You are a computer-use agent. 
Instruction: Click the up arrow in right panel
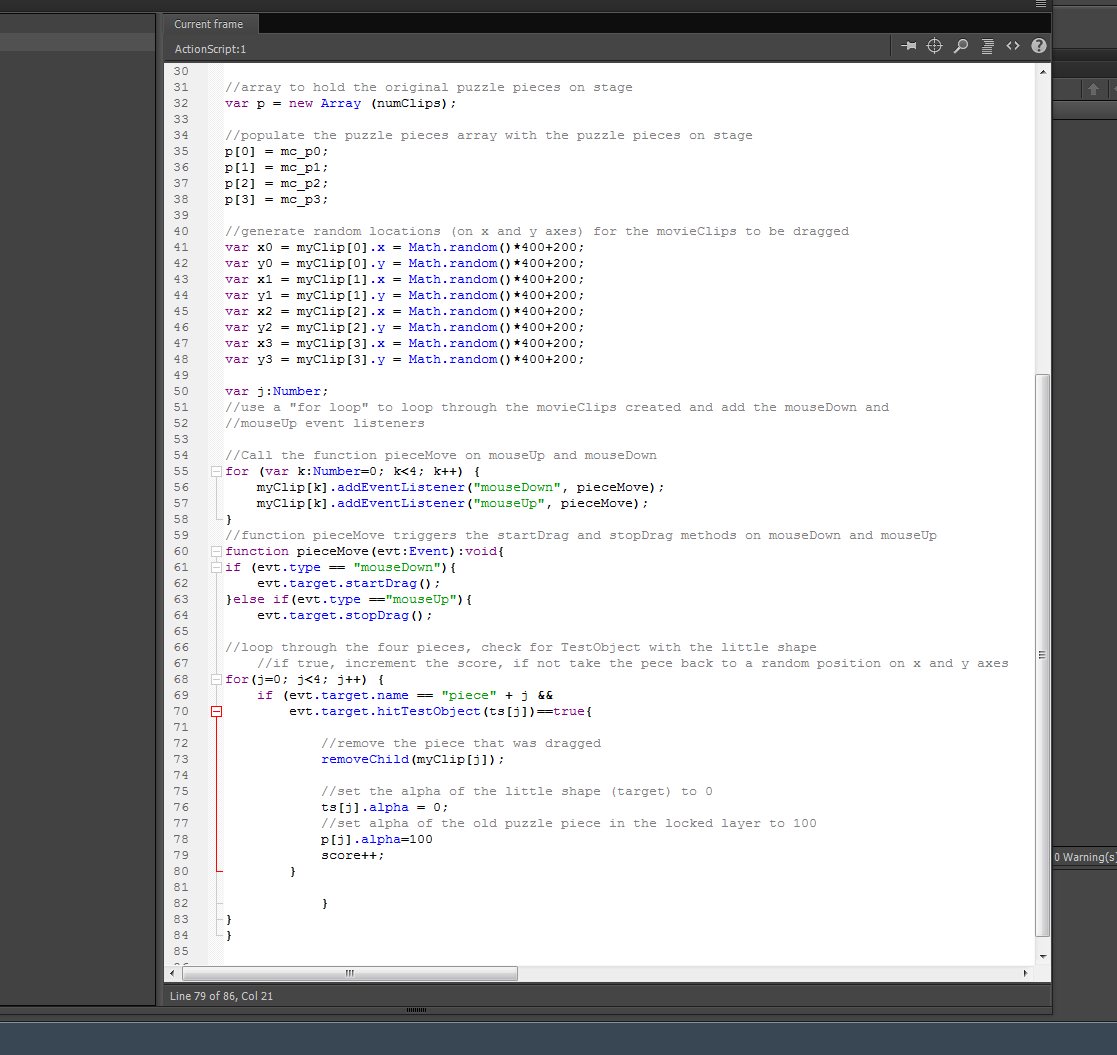[1093, 89]
